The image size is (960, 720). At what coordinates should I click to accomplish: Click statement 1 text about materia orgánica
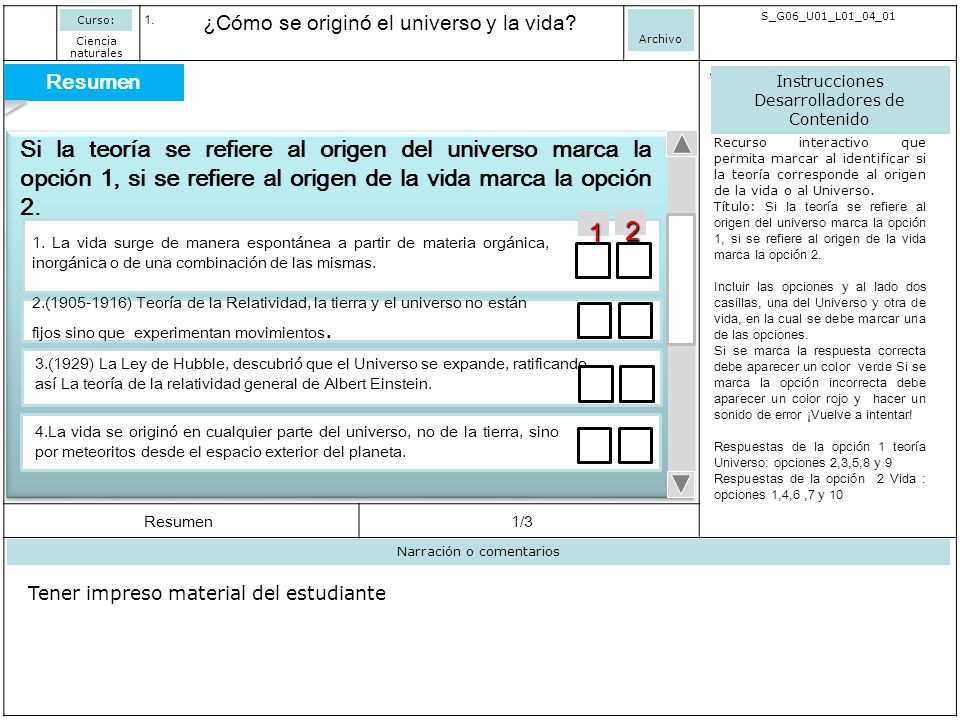291,253
